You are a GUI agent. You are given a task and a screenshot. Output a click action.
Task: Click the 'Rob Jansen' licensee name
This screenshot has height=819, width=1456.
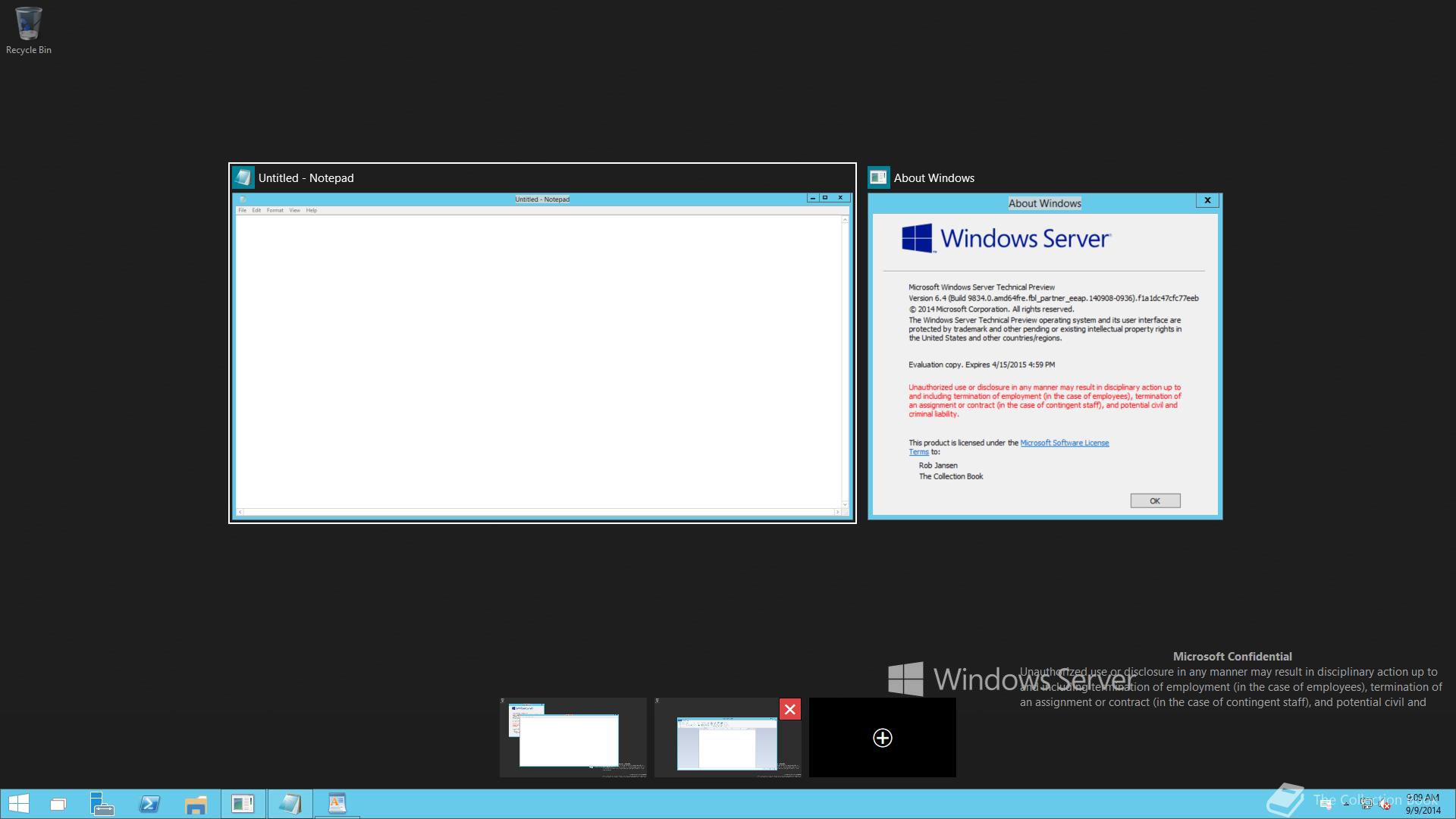pos(938,466)
